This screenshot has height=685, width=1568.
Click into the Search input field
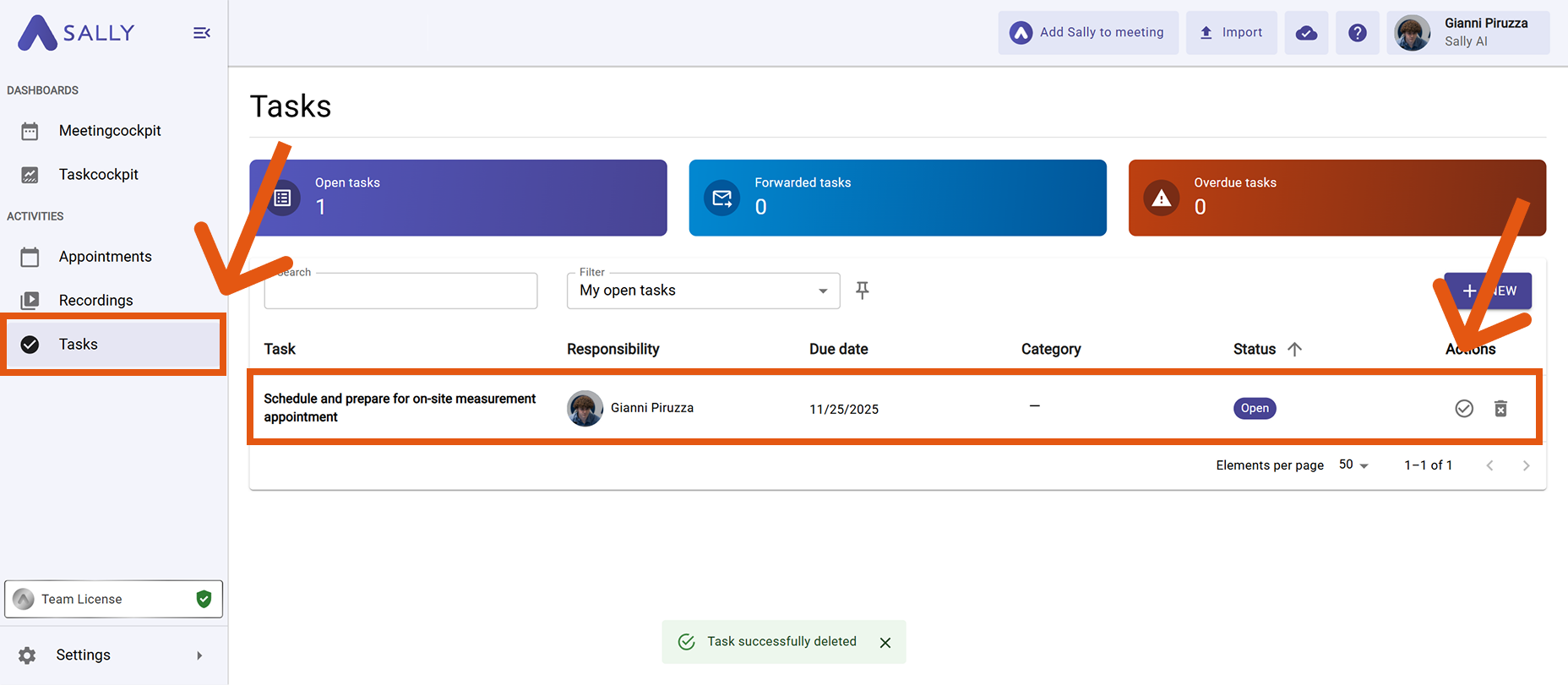coord(400,291)
